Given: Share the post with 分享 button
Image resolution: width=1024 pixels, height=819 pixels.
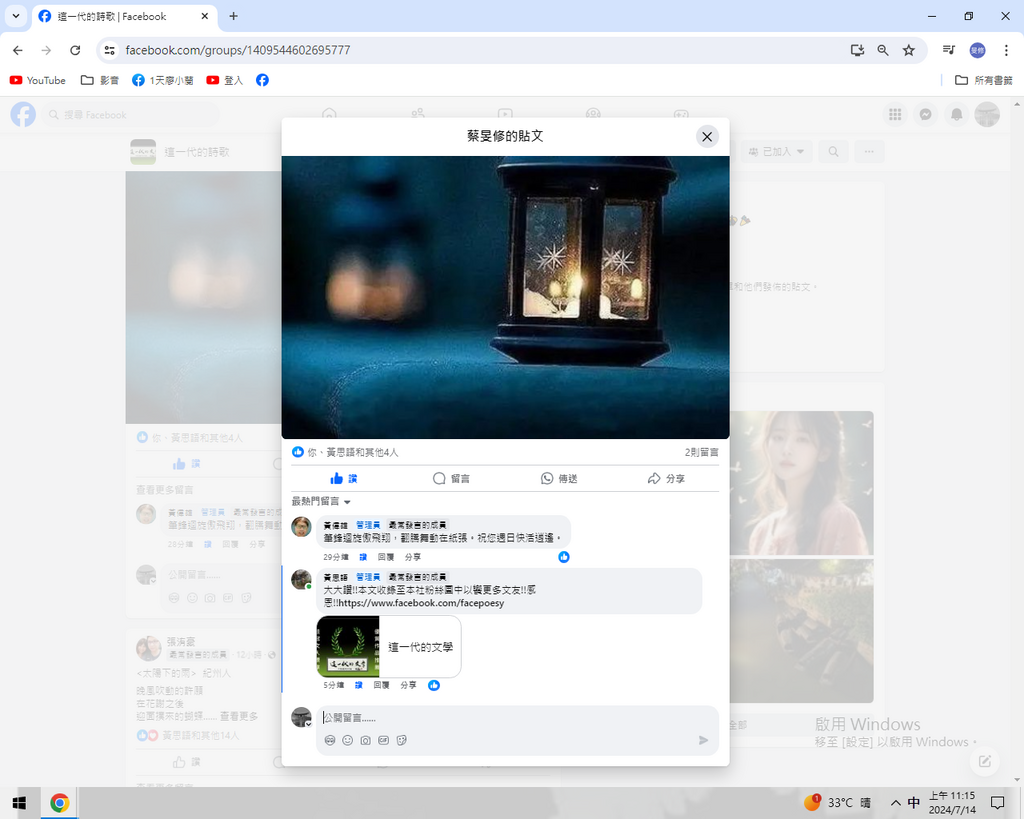Looking at the screenshot, I should pyautogui.click(x=666, y=479).
